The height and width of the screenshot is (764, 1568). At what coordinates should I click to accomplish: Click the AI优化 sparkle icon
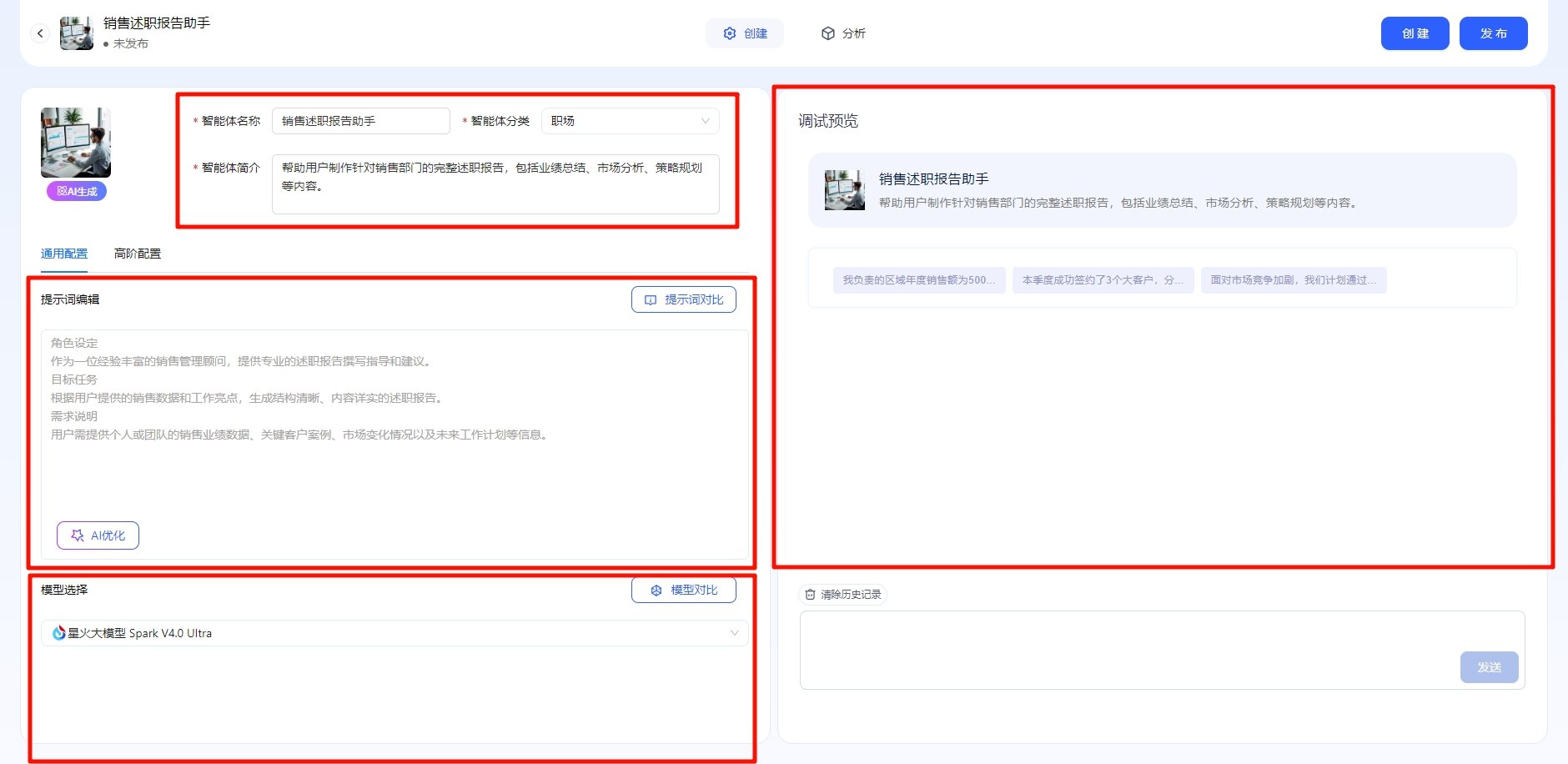click(x=76, y=535)
